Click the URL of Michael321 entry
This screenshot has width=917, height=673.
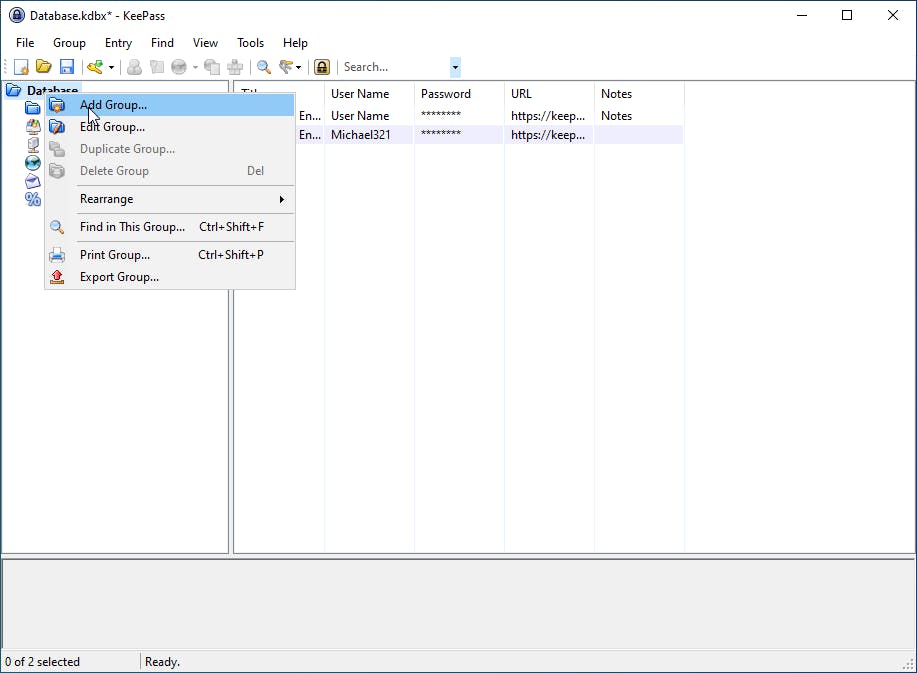[x=548, y=134]
